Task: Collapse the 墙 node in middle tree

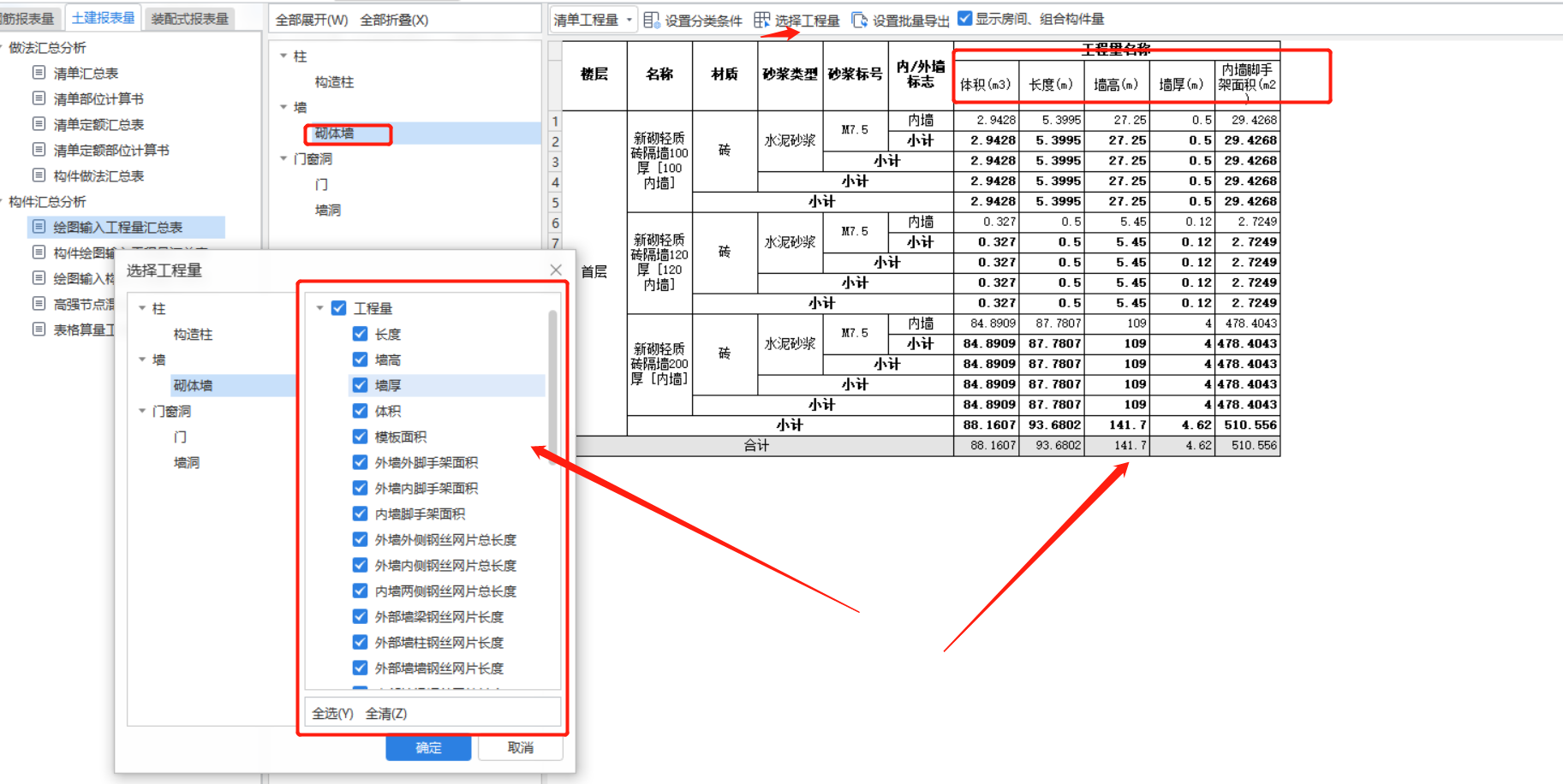Action: (283, 107)
